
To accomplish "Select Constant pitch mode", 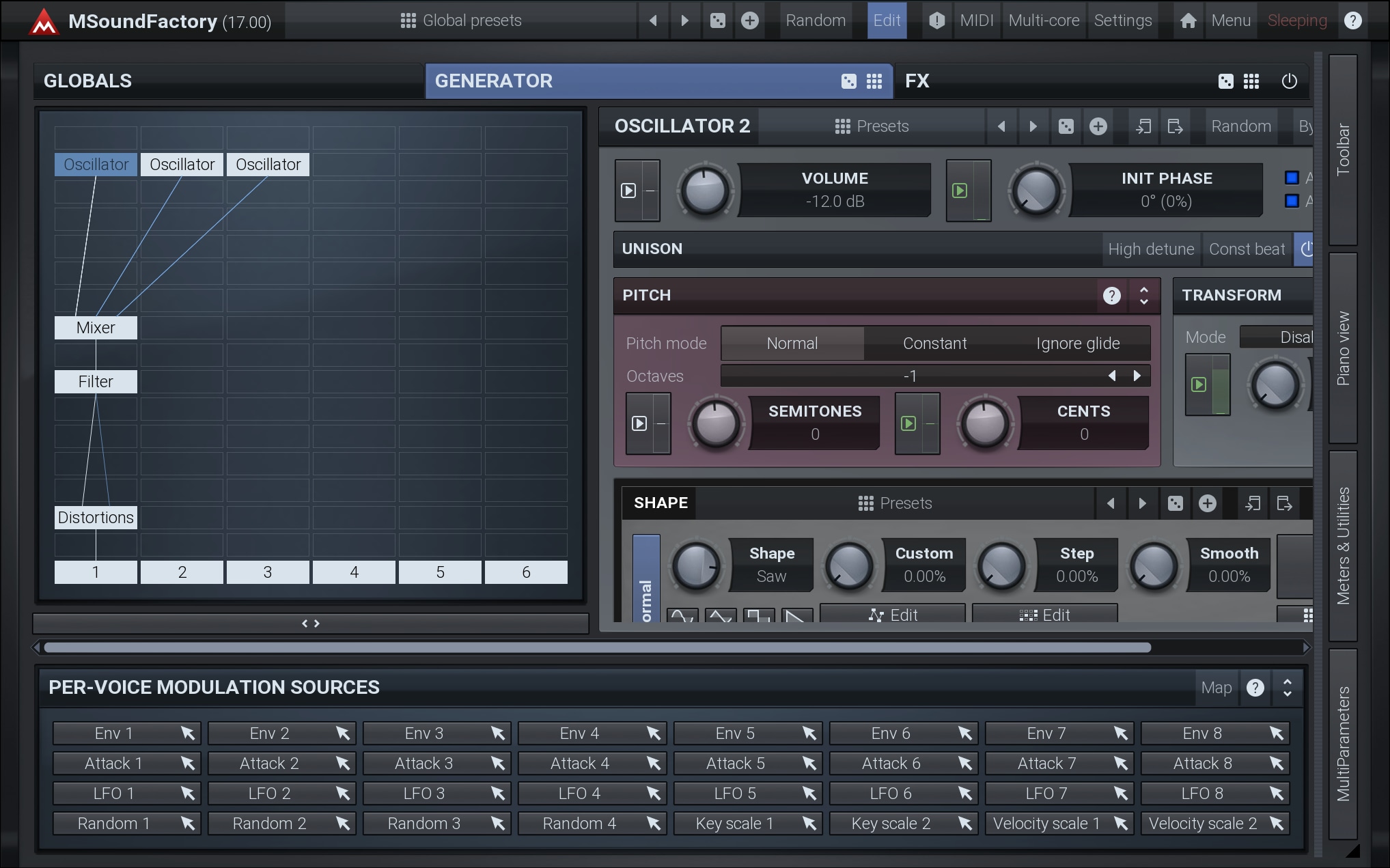I will point(934,343).
